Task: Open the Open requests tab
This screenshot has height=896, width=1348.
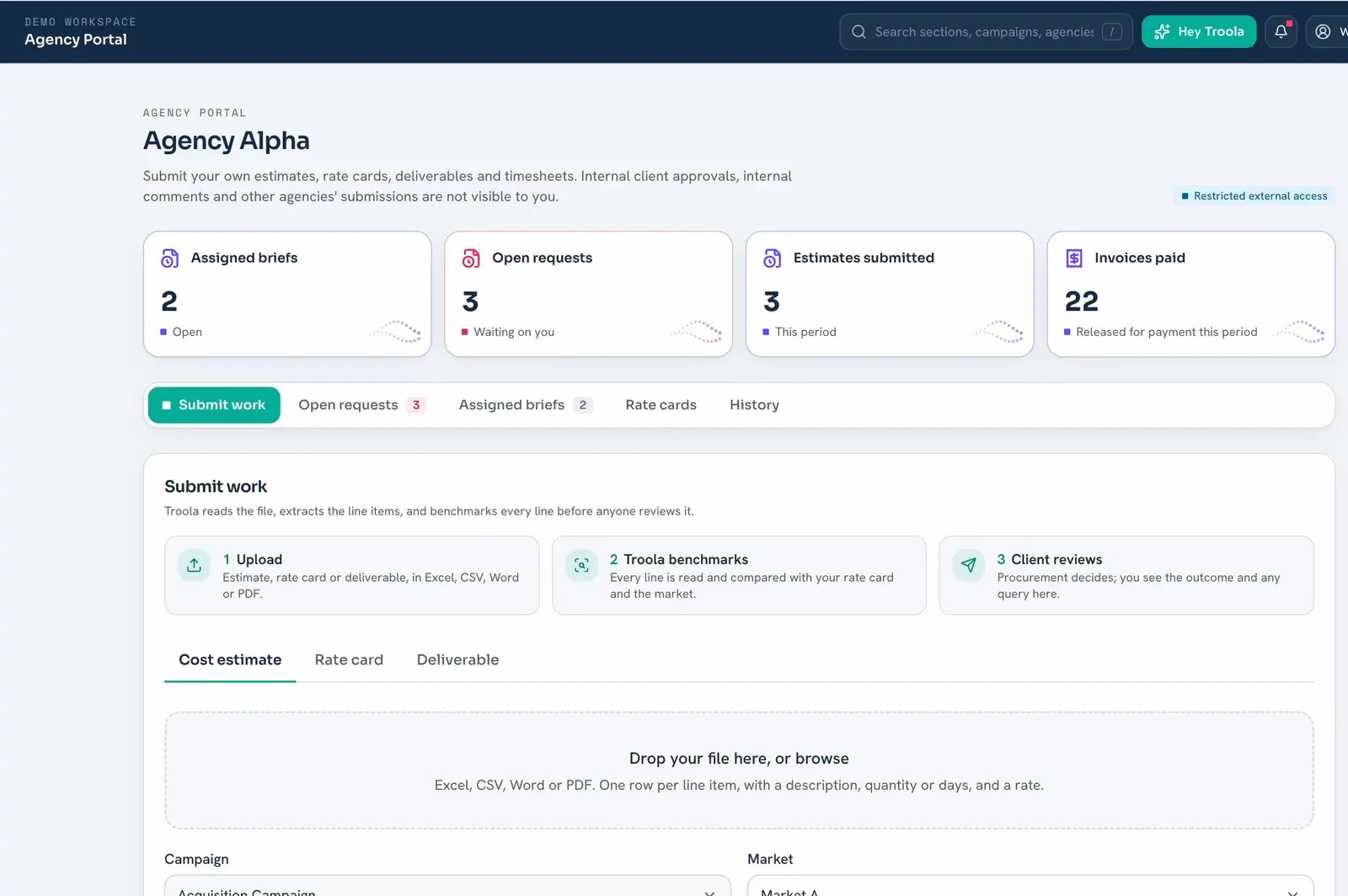Action: coord(361,405)
